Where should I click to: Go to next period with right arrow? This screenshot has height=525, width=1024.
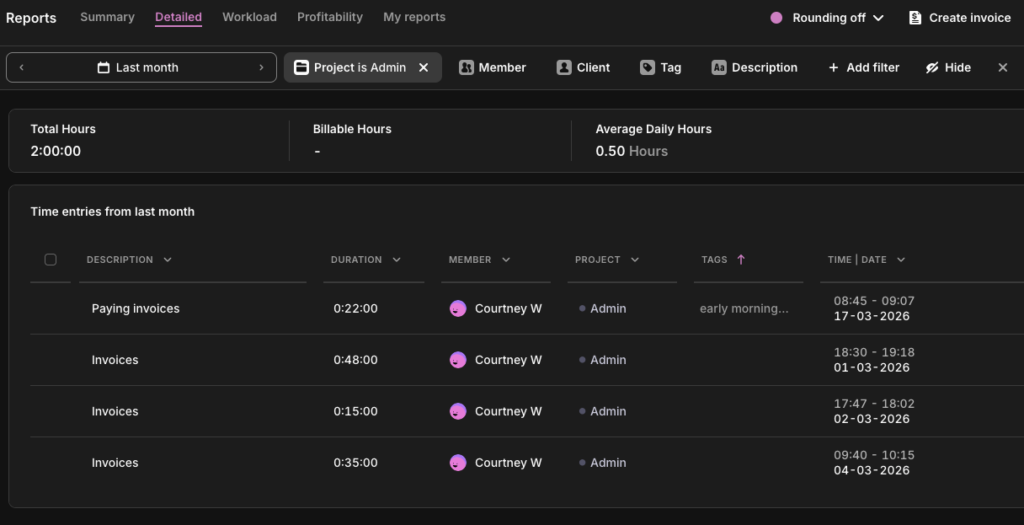(261, 67)
